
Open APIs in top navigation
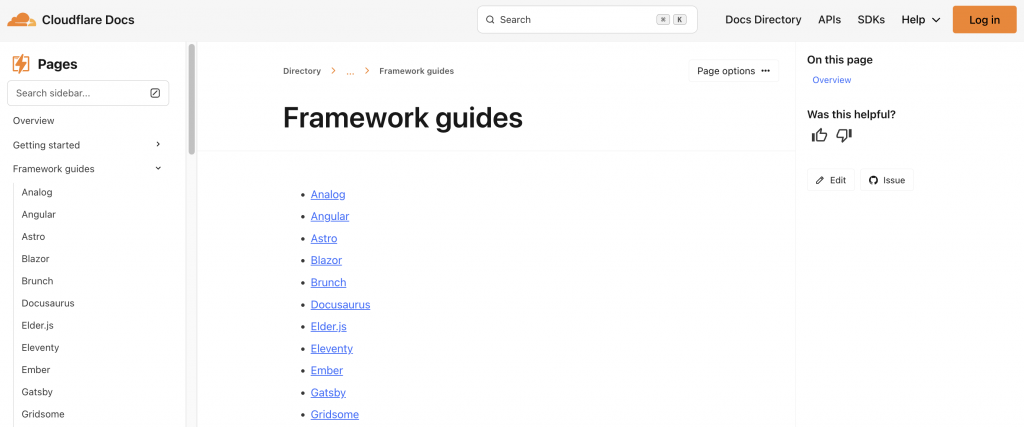click(x=829, y=20)
